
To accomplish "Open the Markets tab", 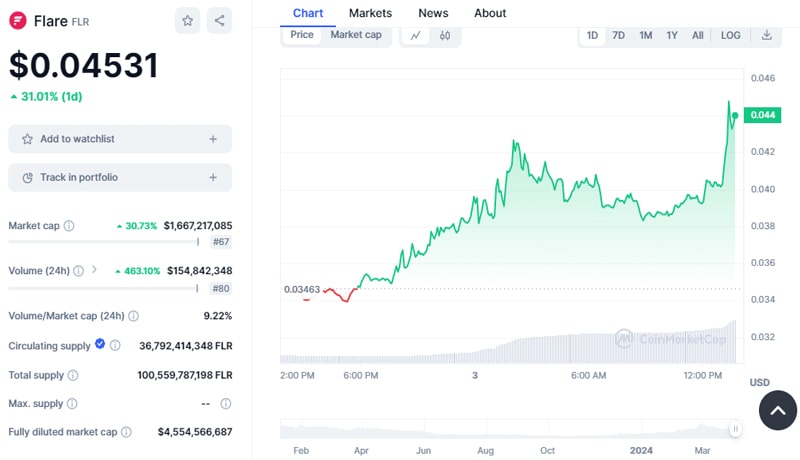I will 370,13.
